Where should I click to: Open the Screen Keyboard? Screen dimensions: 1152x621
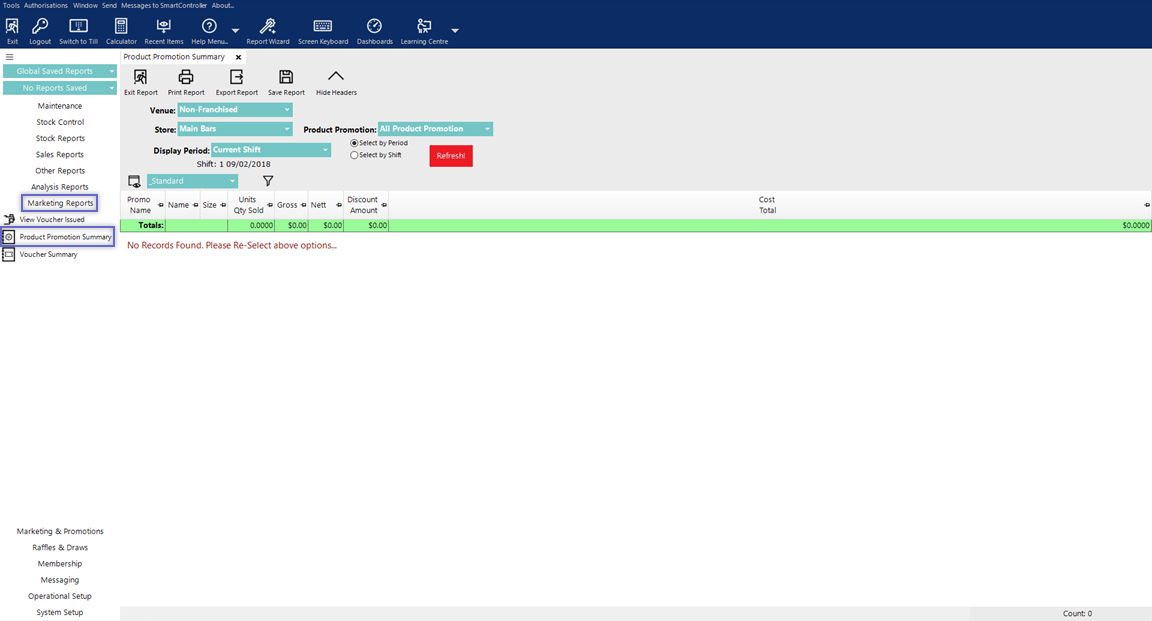(x=323, y=27)
